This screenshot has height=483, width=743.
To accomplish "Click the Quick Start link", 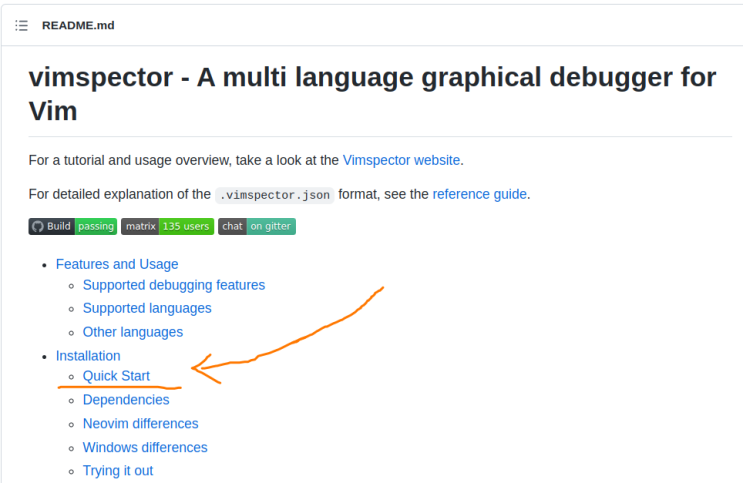I will 116,376.
